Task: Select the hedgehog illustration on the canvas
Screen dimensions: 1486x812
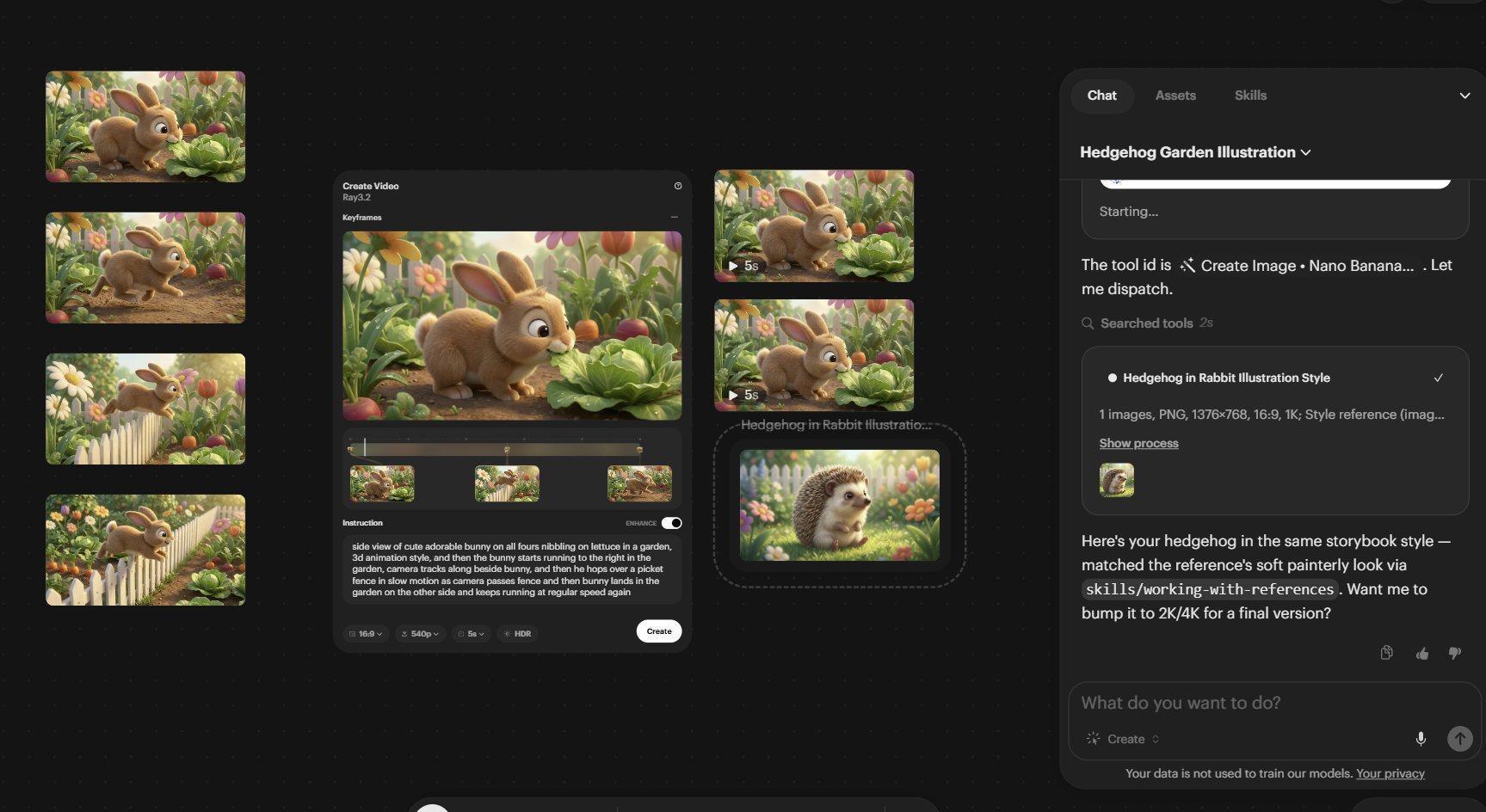Action: tap(840, 505)
